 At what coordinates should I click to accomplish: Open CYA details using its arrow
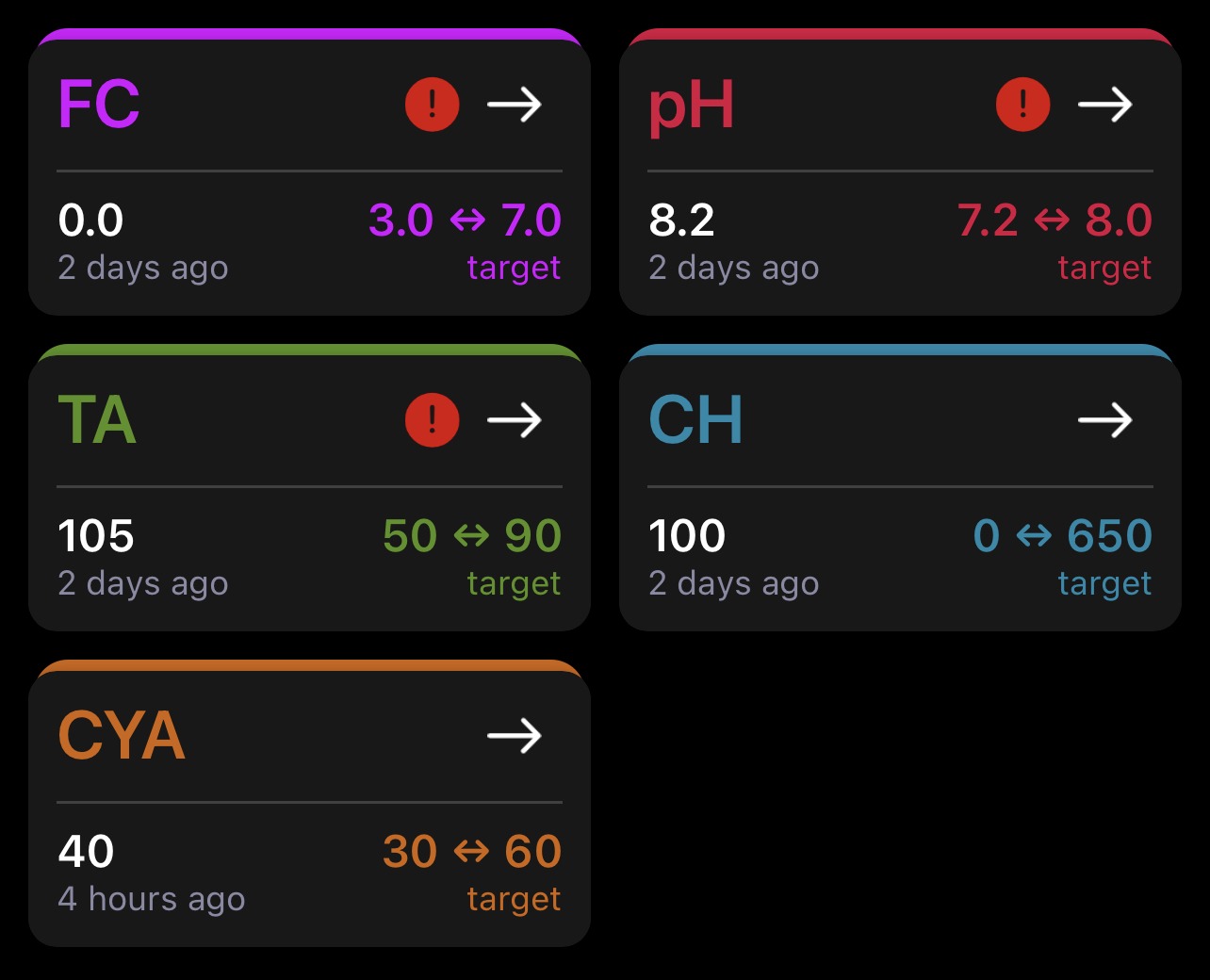(515, 736)
